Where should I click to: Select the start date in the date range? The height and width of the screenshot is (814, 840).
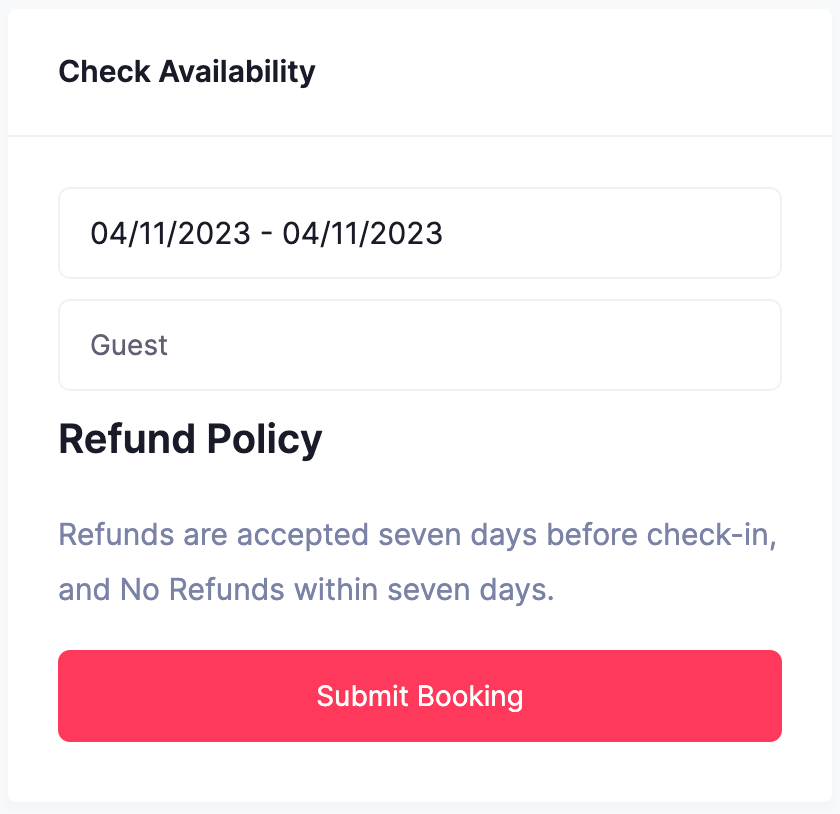click(x=170, y=233)
